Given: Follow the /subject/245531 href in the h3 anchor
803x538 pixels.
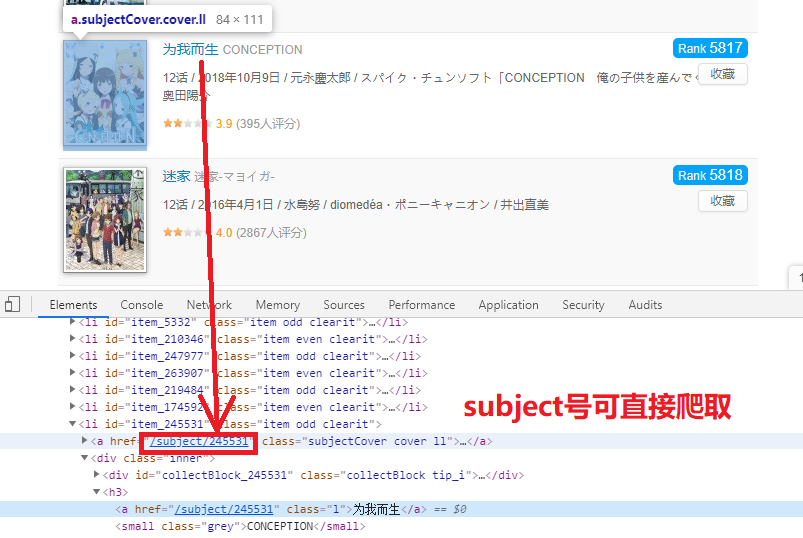Looking at the screenshot, I should [224, 509].
